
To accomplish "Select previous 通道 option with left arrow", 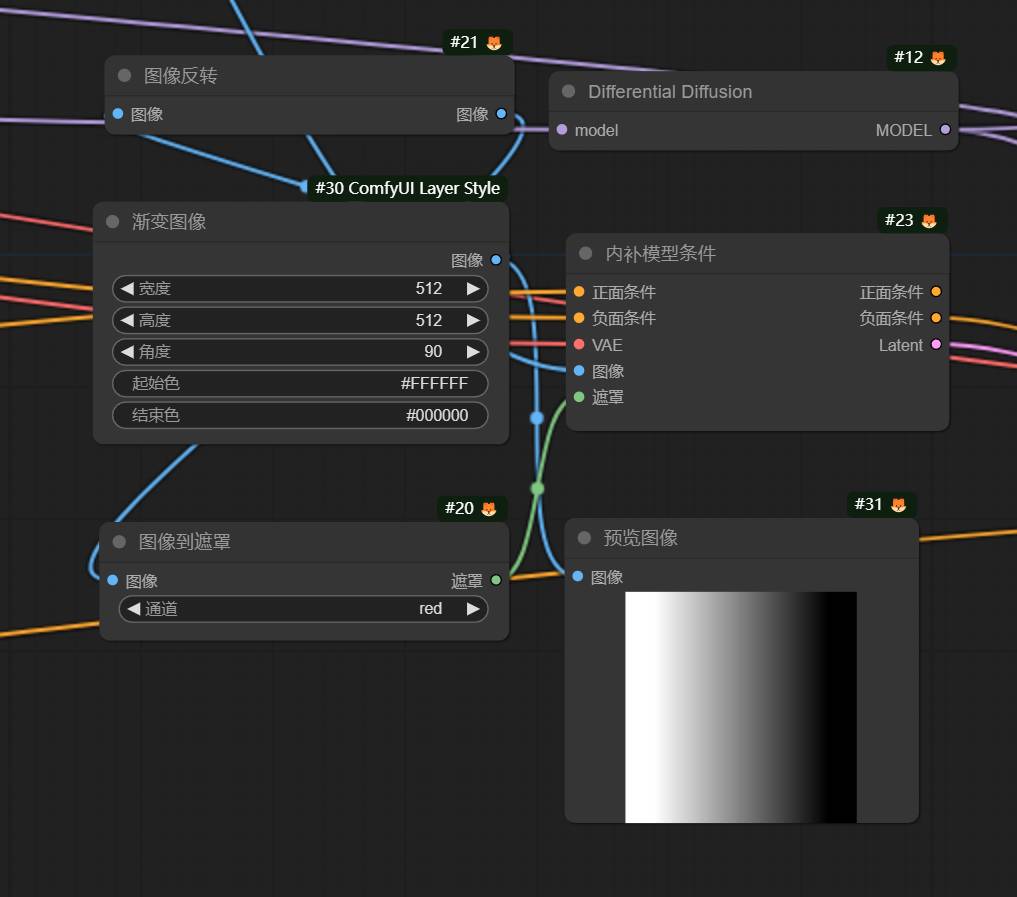I will [x=133, y=609].
